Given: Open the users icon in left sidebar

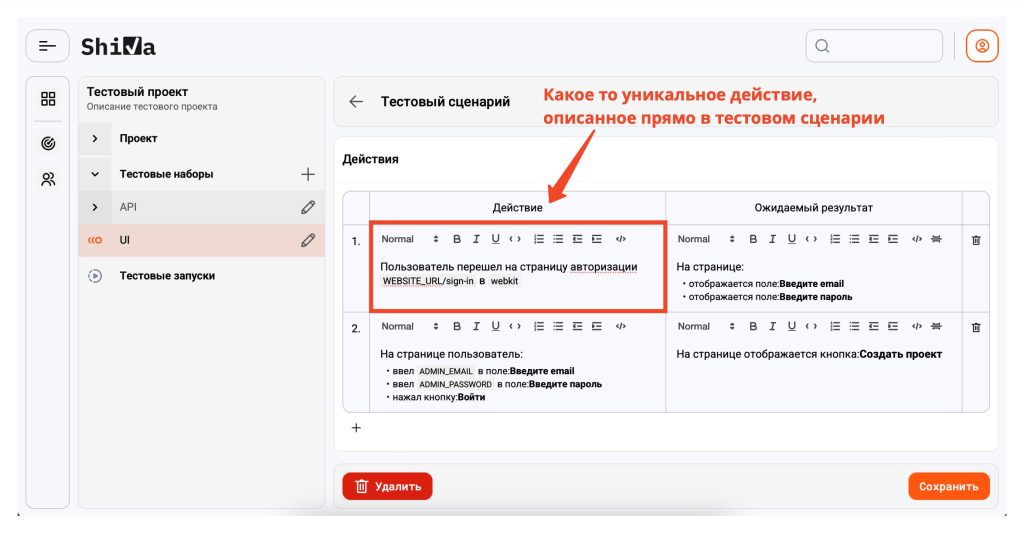Looking at the screenshot, I should click(x=48, y=180).
